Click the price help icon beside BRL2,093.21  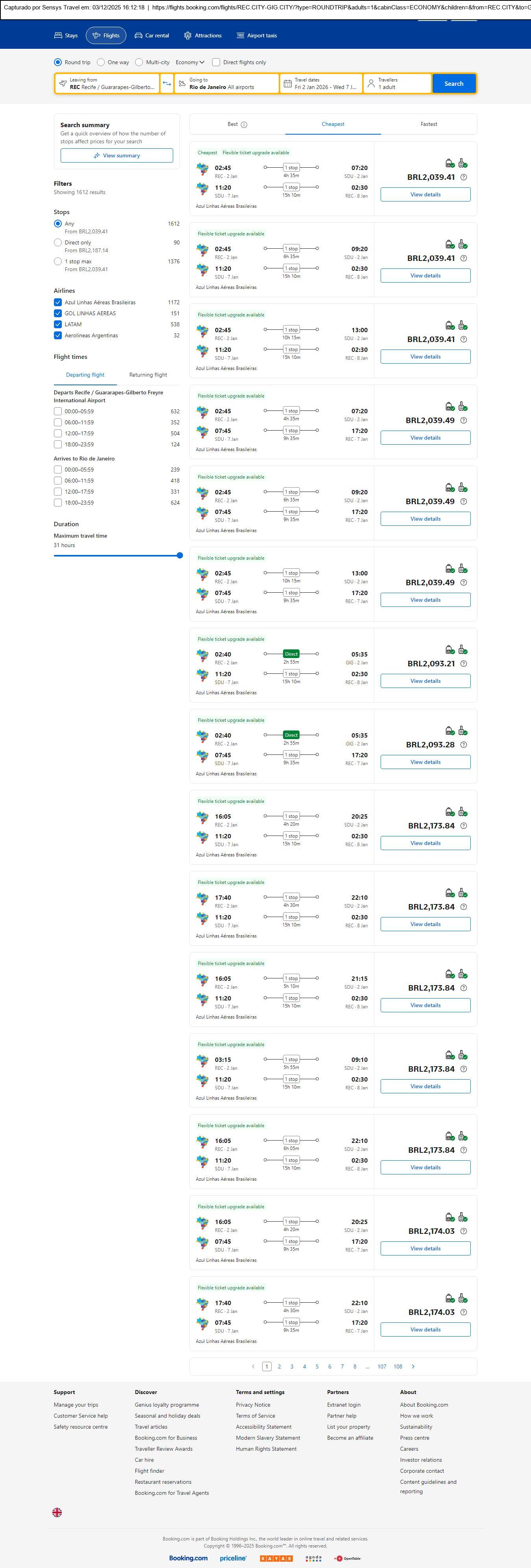(463, 664)
